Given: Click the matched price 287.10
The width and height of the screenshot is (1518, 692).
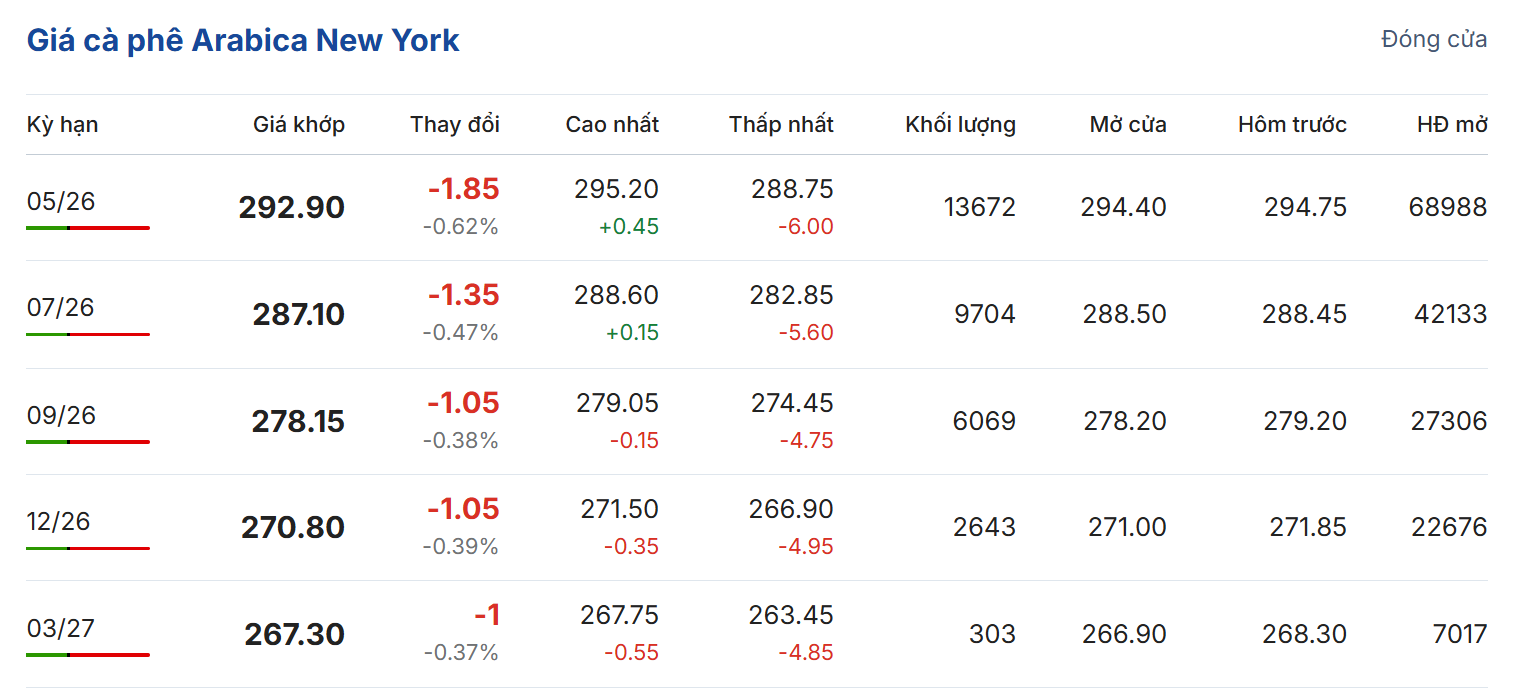Looking at the screenshot, I should (x=298, y=315).
